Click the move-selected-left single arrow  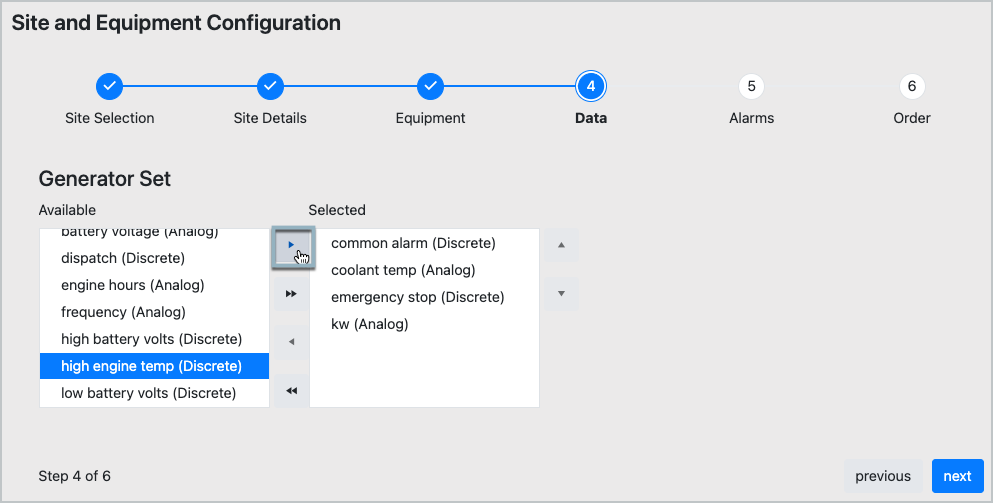[291, 342]
